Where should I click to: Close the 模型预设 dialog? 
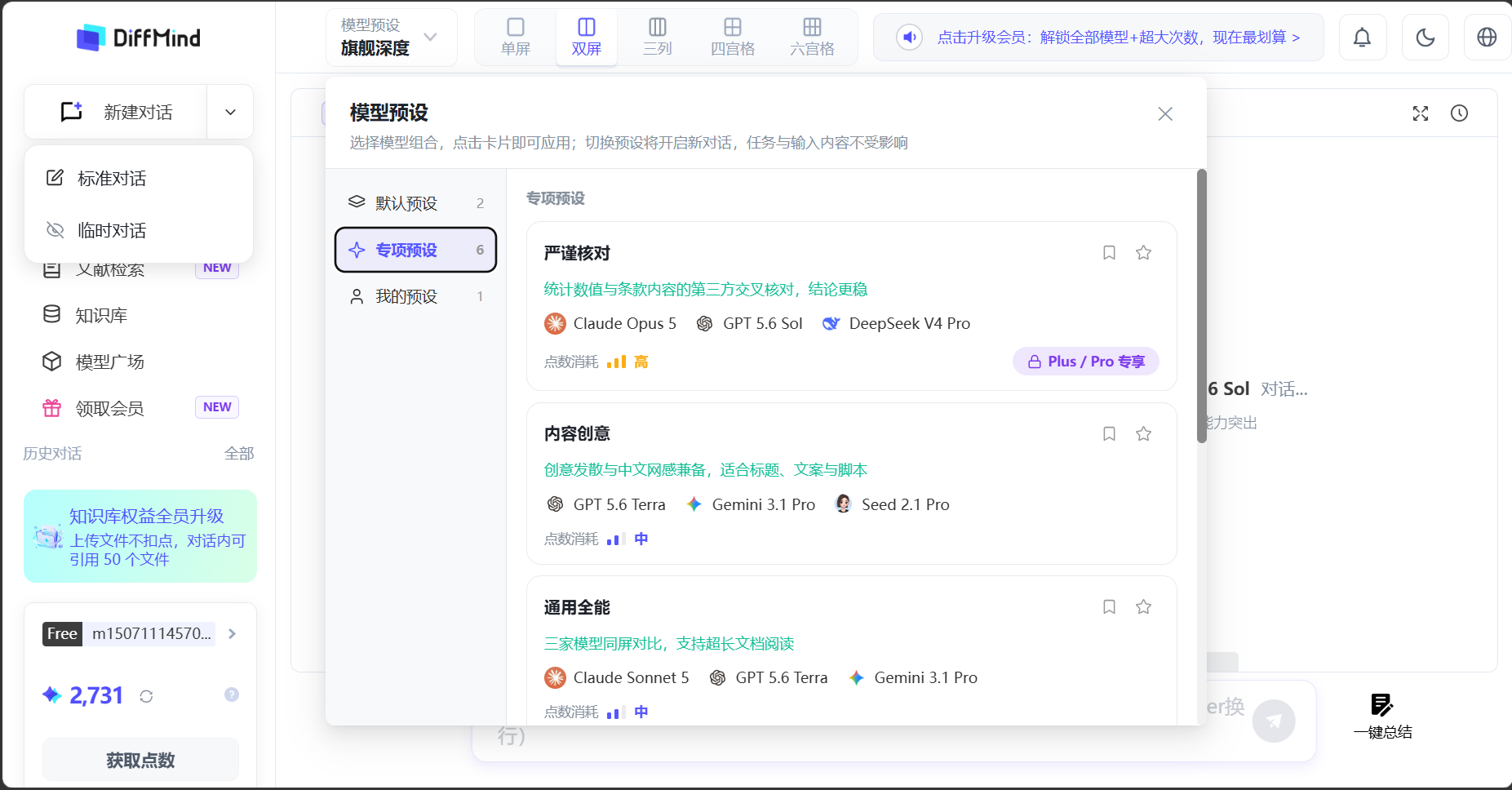click(1165, 114)
